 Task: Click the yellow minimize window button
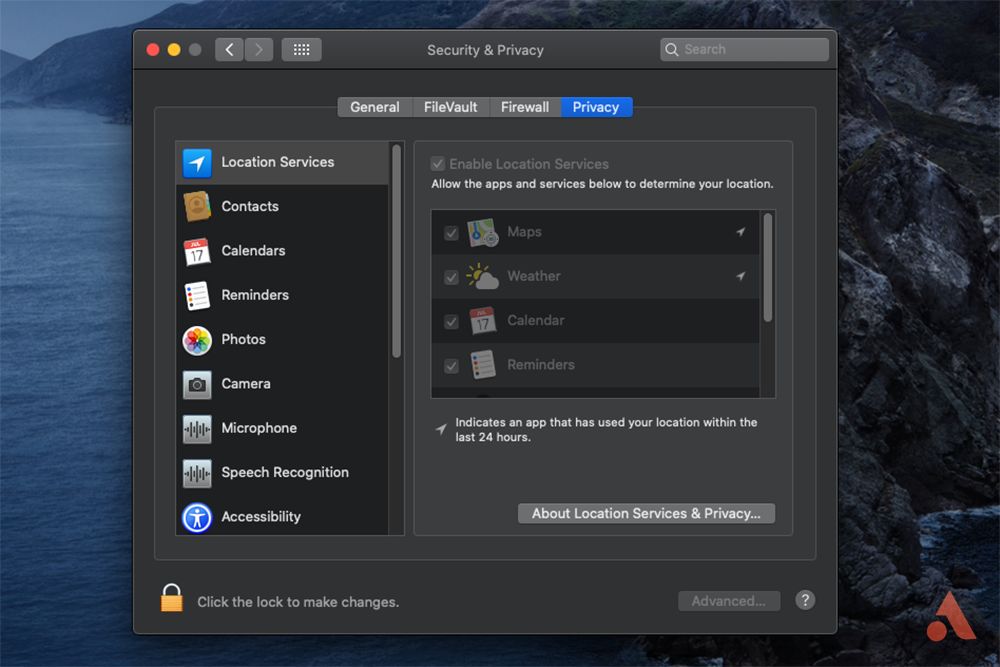[x=174, y=50]
